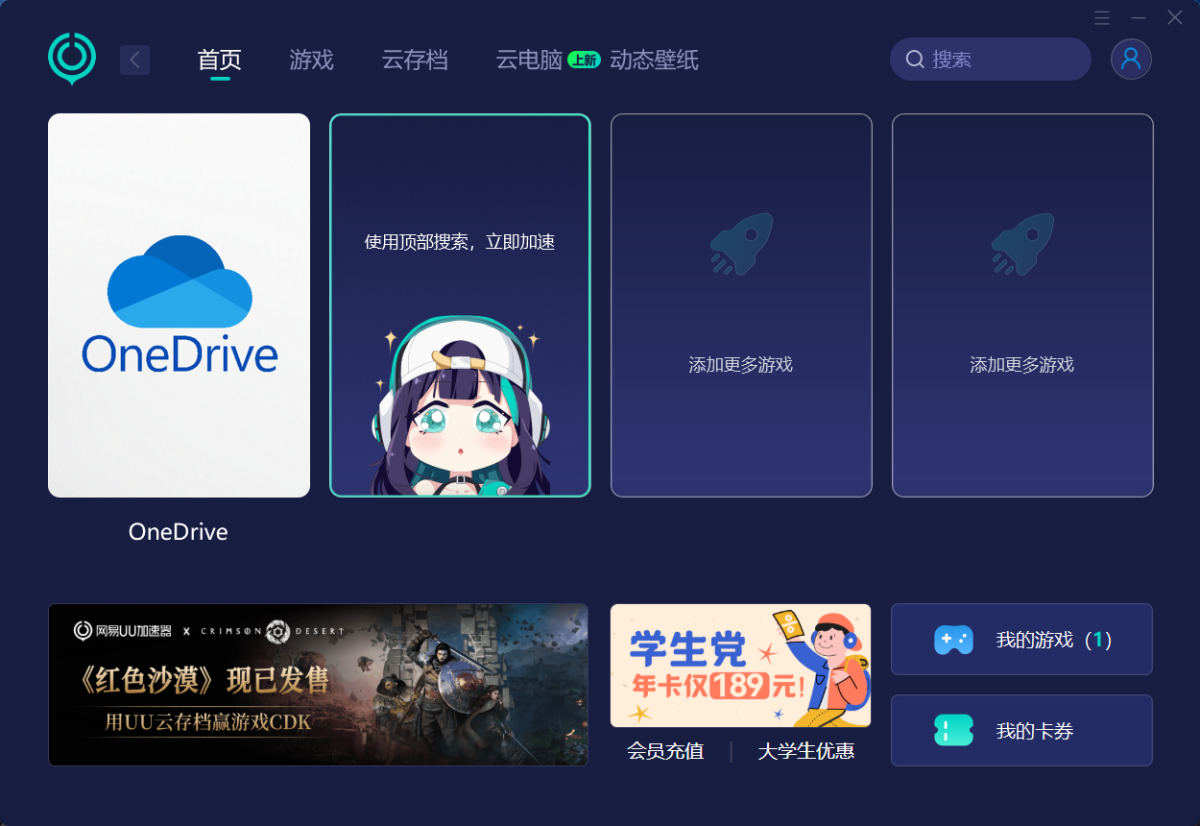Click the rocket icon in the fourth card
Image resolution: width=1200 pixels, height=826 pixels.
[1022, 243]
